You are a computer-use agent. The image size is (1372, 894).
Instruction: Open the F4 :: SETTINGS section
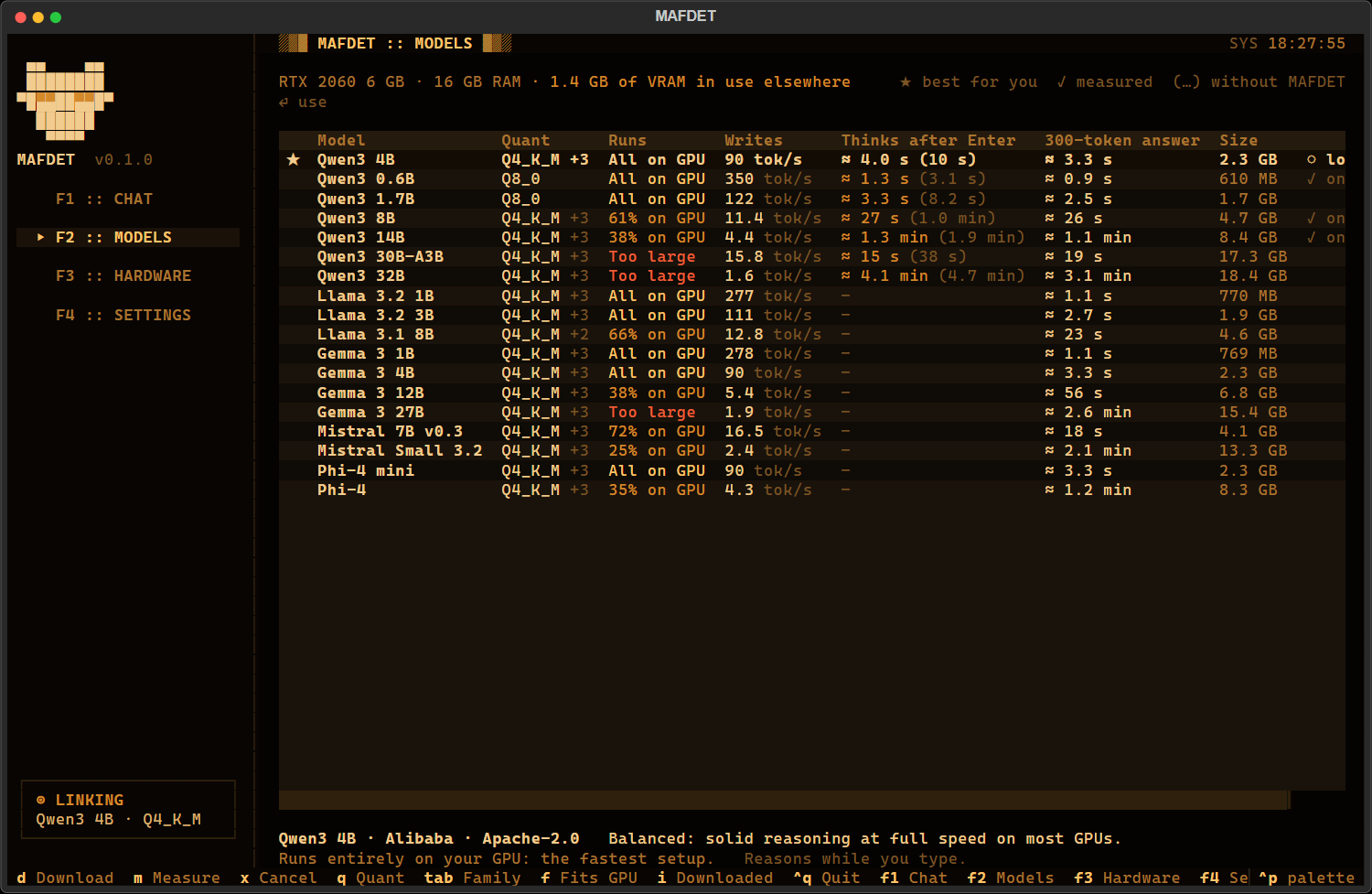click(x=123, y=315)
